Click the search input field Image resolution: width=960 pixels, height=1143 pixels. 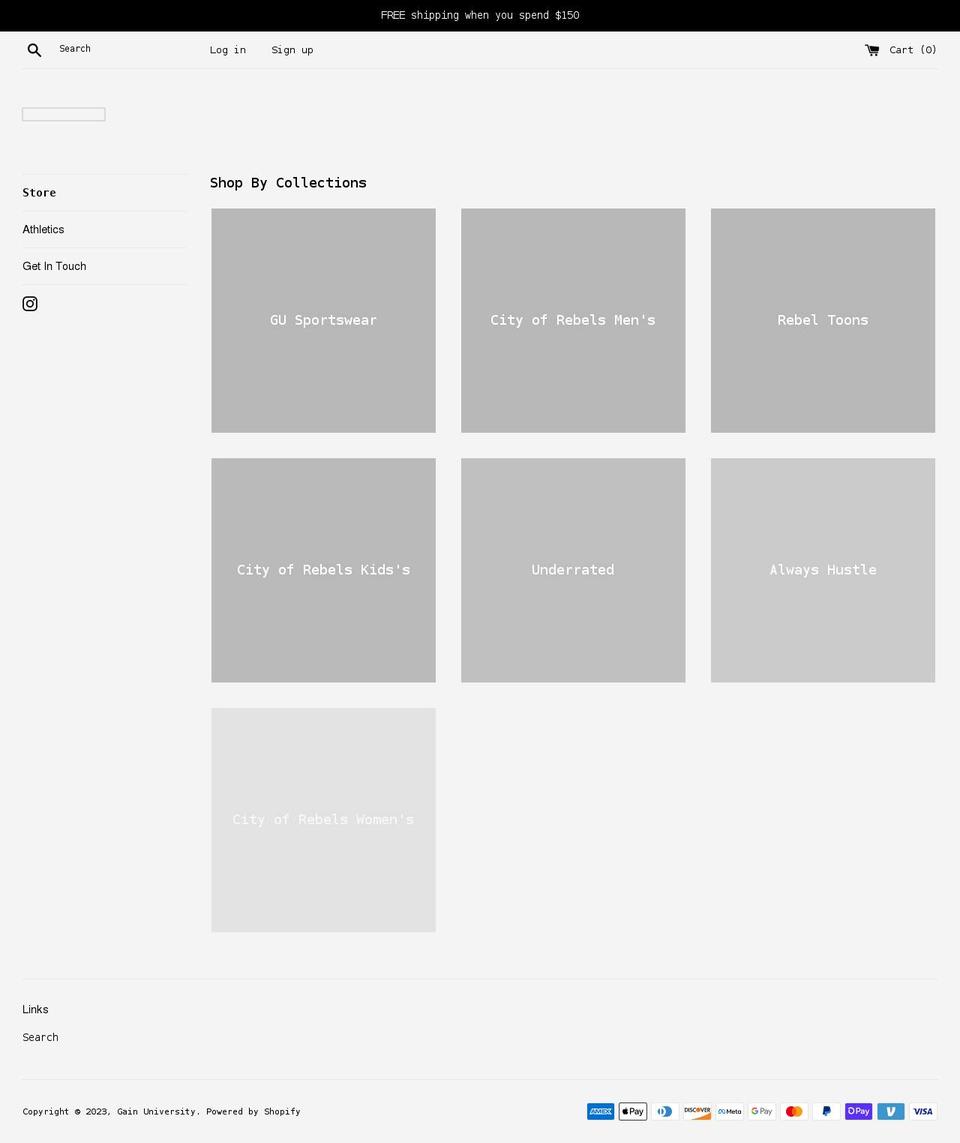[120, 48]
